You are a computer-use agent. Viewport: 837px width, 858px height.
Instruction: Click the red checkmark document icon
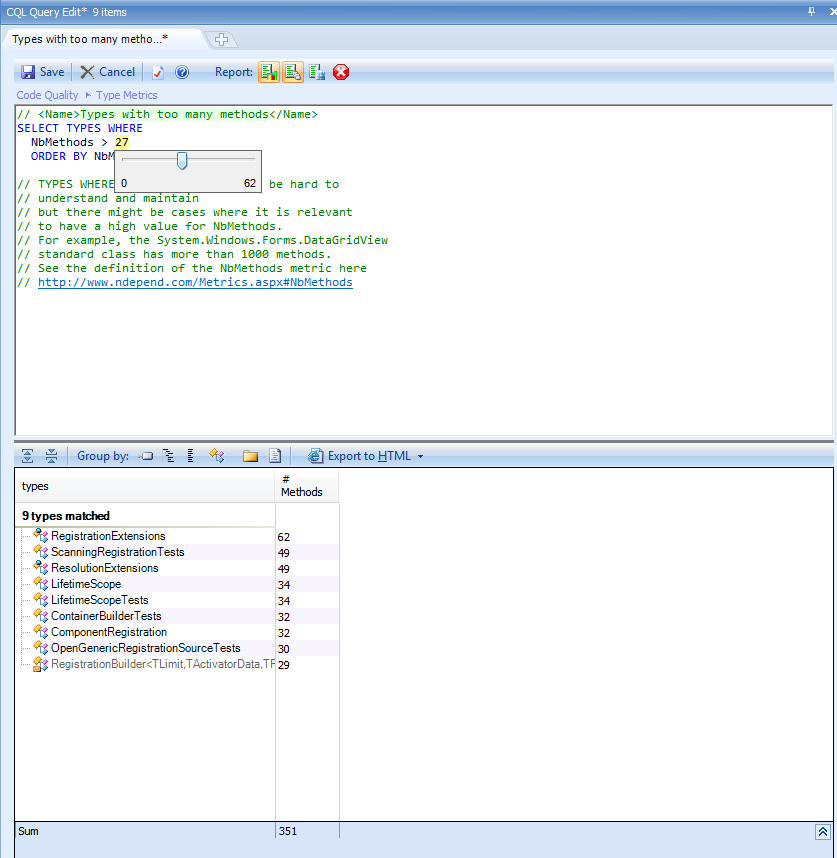coord(158,72)
